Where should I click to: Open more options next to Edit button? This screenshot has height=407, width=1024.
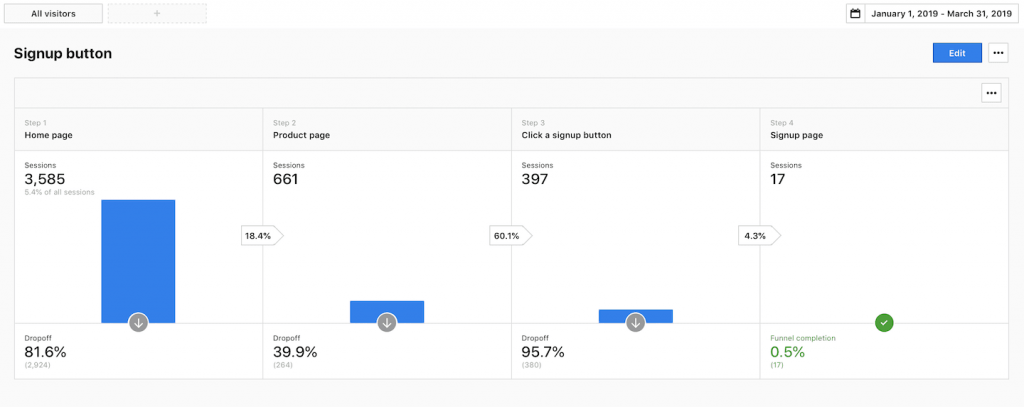point(998,53)
